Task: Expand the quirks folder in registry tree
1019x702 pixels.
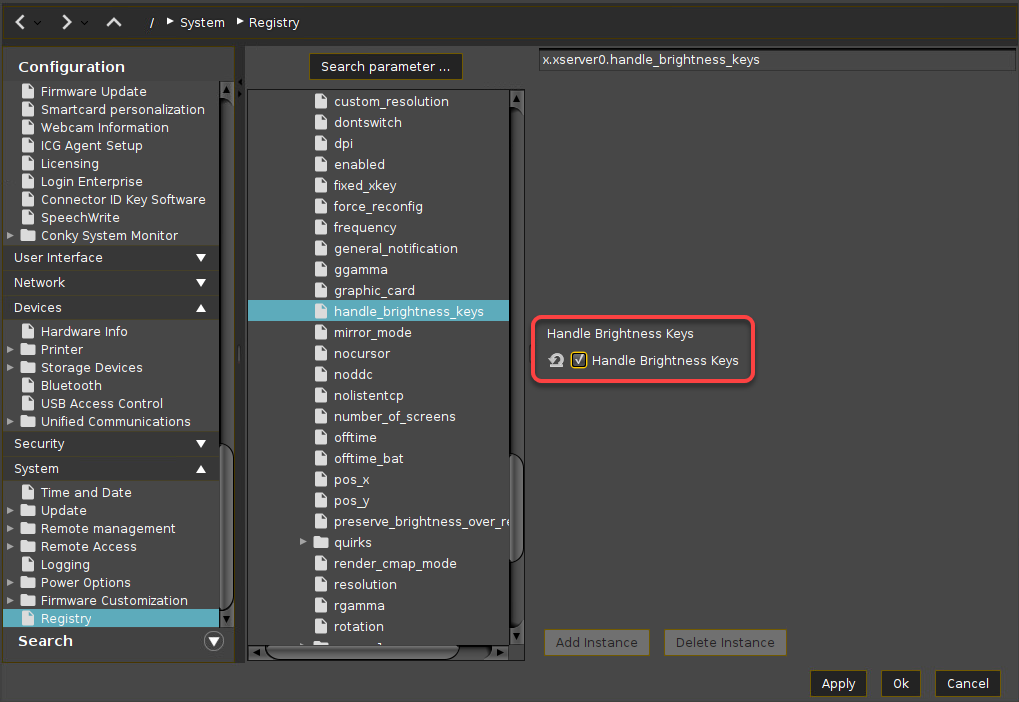Action: coord(303,542)
